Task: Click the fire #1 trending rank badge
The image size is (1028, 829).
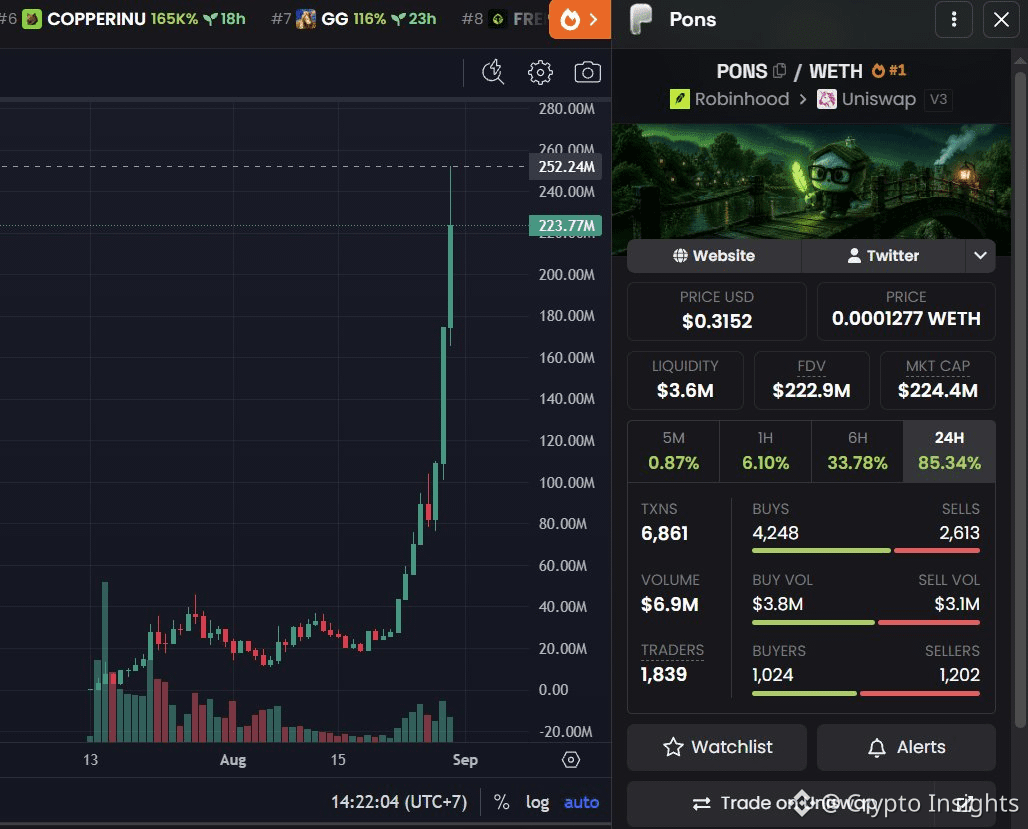Action: 889,70
